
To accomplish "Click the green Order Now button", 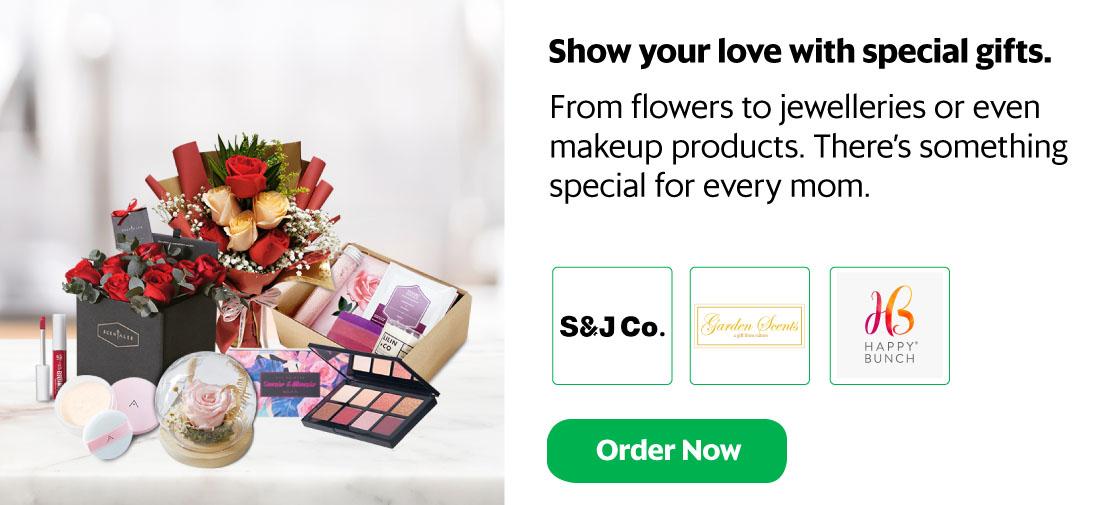I will pyautogui.click(x=666, y=450).
